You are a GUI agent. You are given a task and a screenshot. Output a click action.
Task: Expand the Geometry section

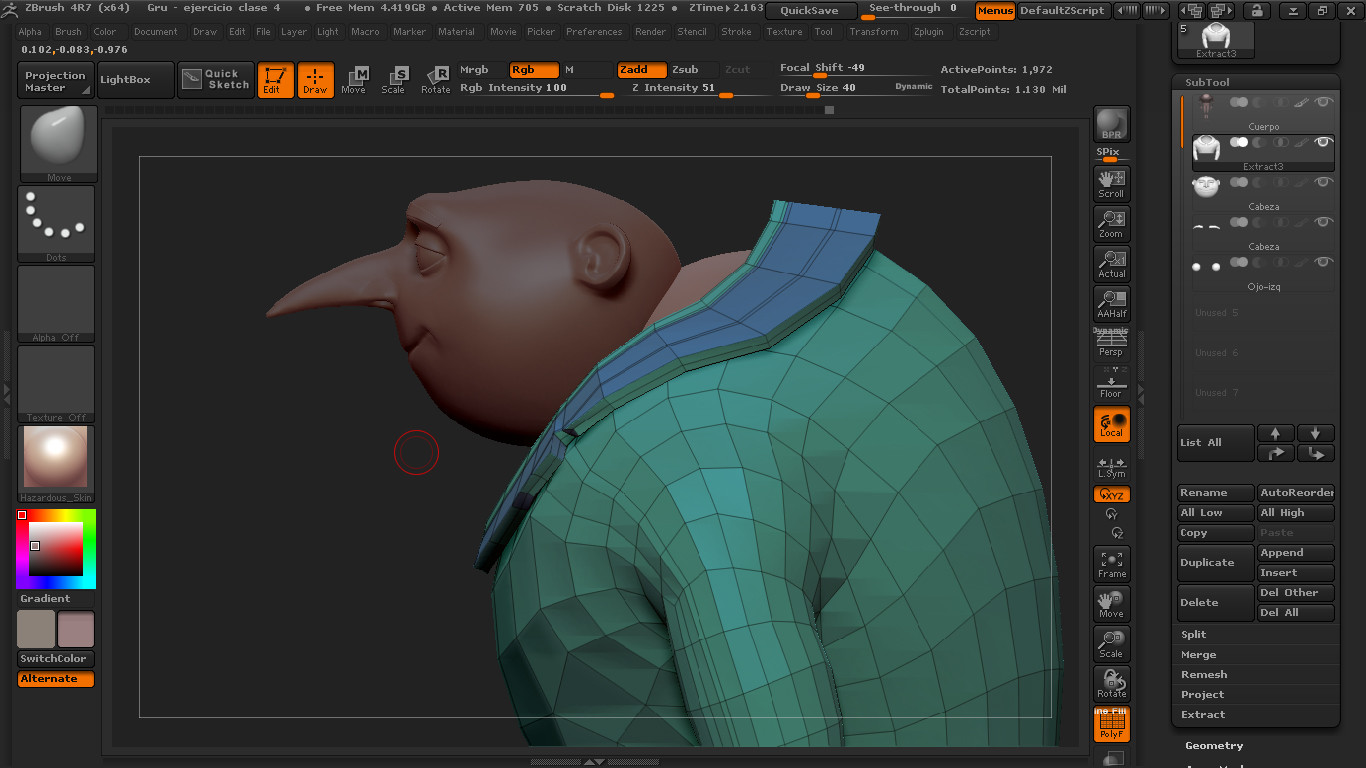tap(1214, 745)
